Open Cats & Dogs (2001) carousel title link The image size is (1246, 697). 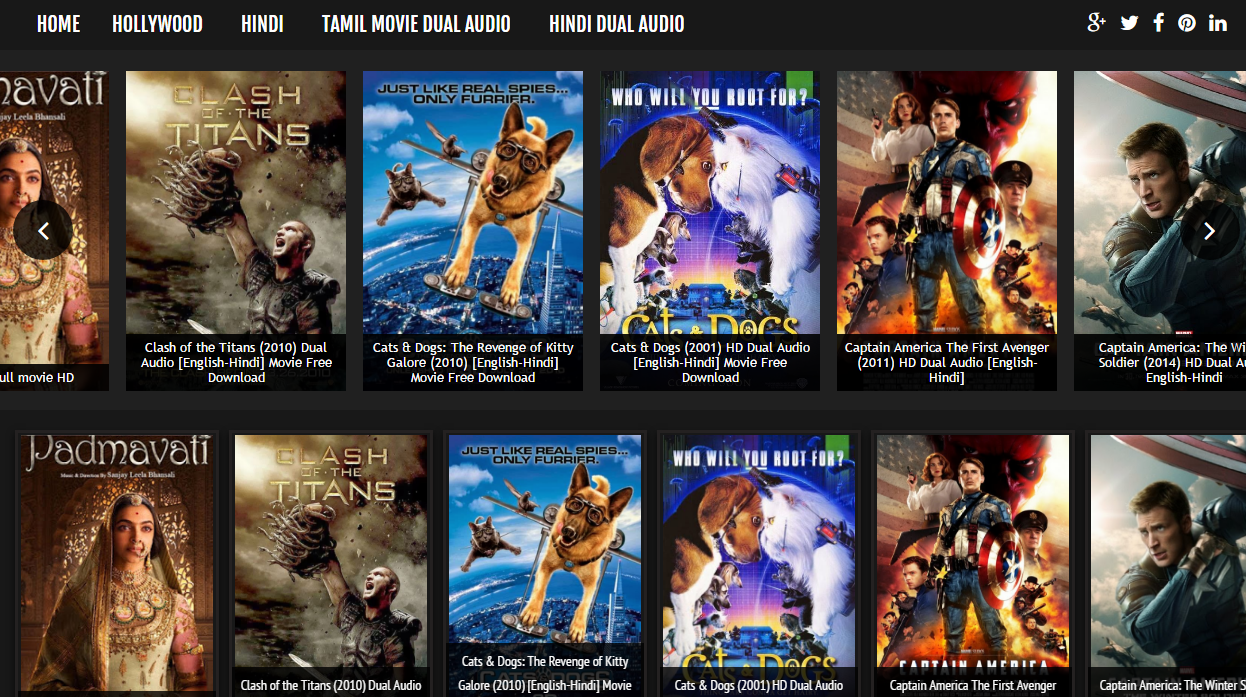tap(710, 362)
